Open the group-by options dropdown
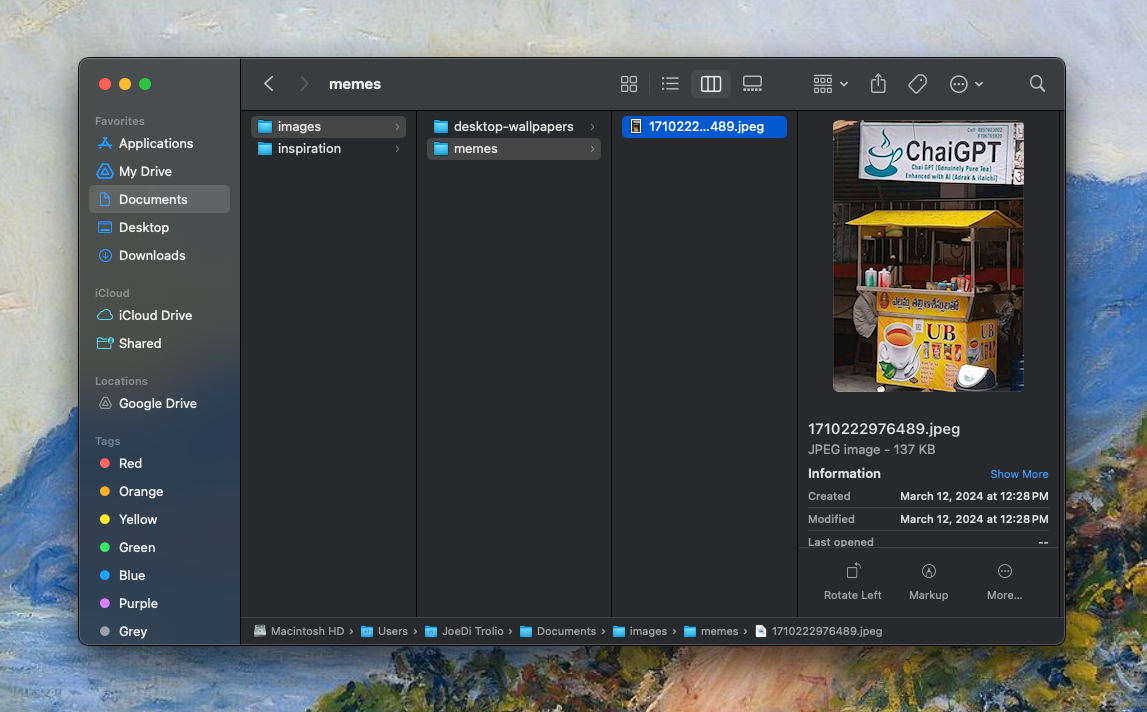 830,84
